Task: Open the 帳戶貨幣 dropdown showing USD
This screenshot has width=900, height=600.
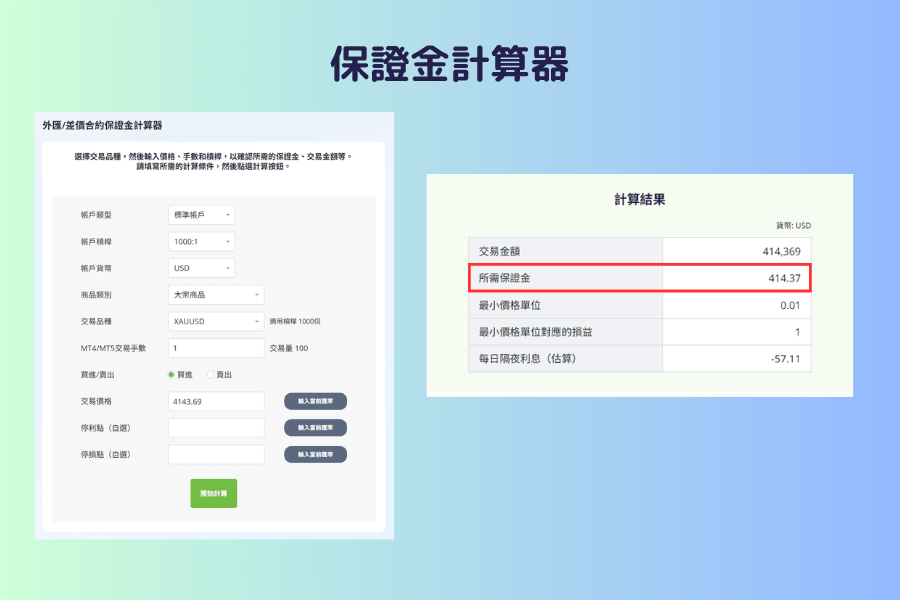Action: tap(201, 268)
